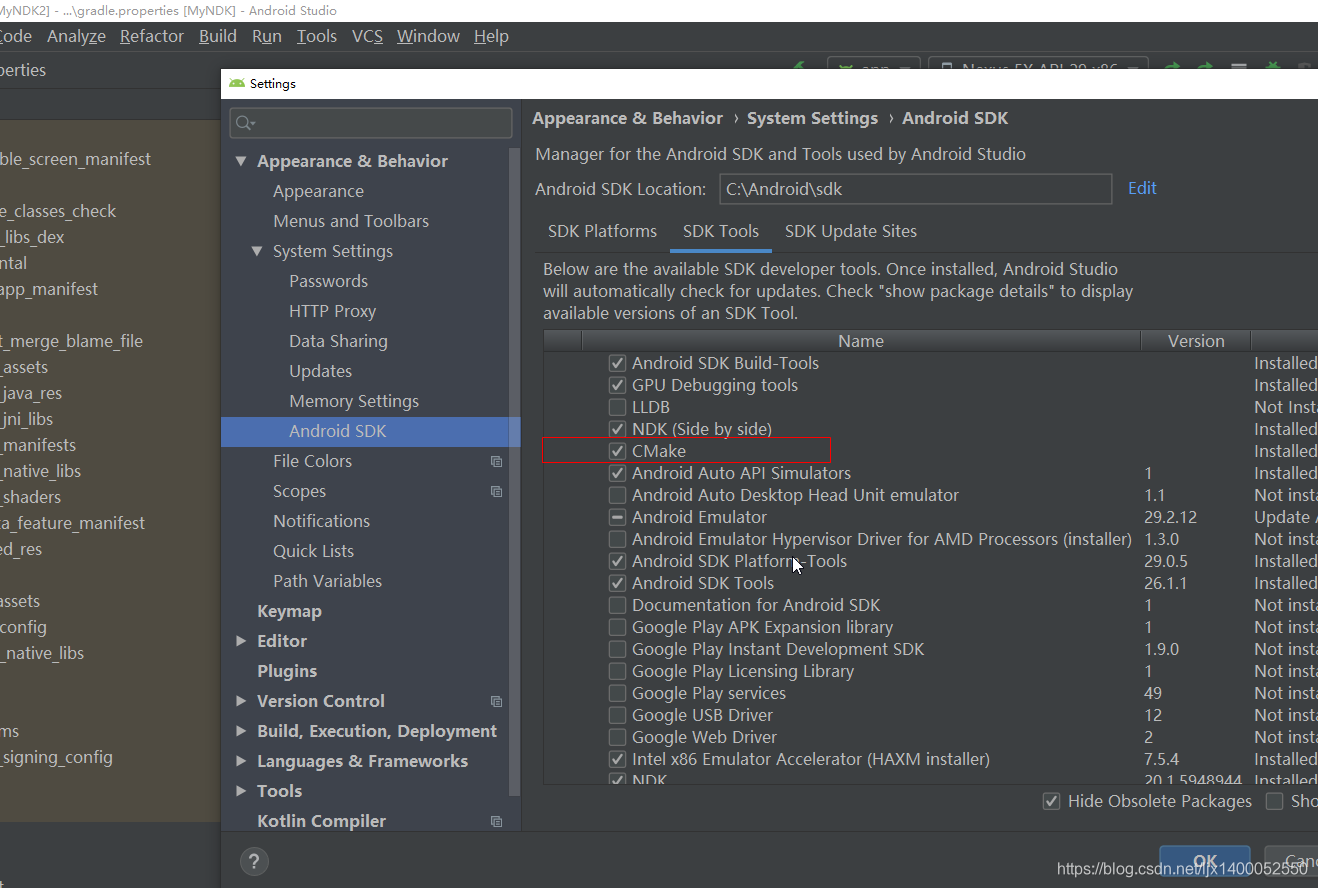Click the Name column header
This screenshot has width=1318, height=888.
[861, 341]
